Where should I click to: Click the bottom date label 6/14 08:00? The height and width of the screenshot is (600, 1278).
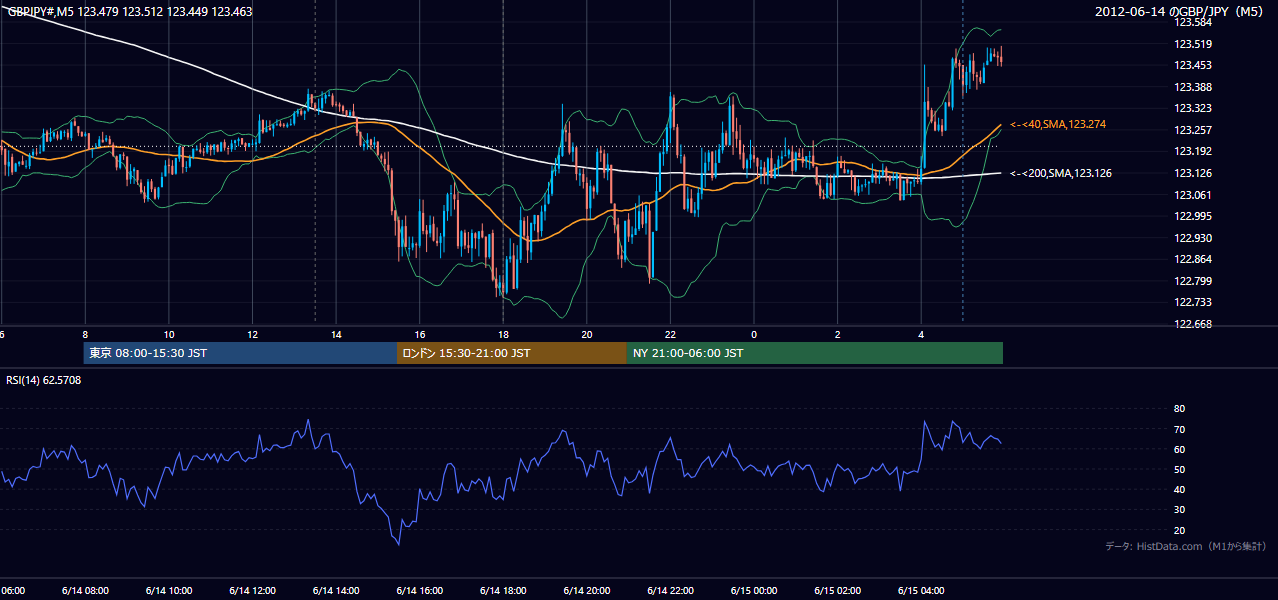tap(84, 591)
